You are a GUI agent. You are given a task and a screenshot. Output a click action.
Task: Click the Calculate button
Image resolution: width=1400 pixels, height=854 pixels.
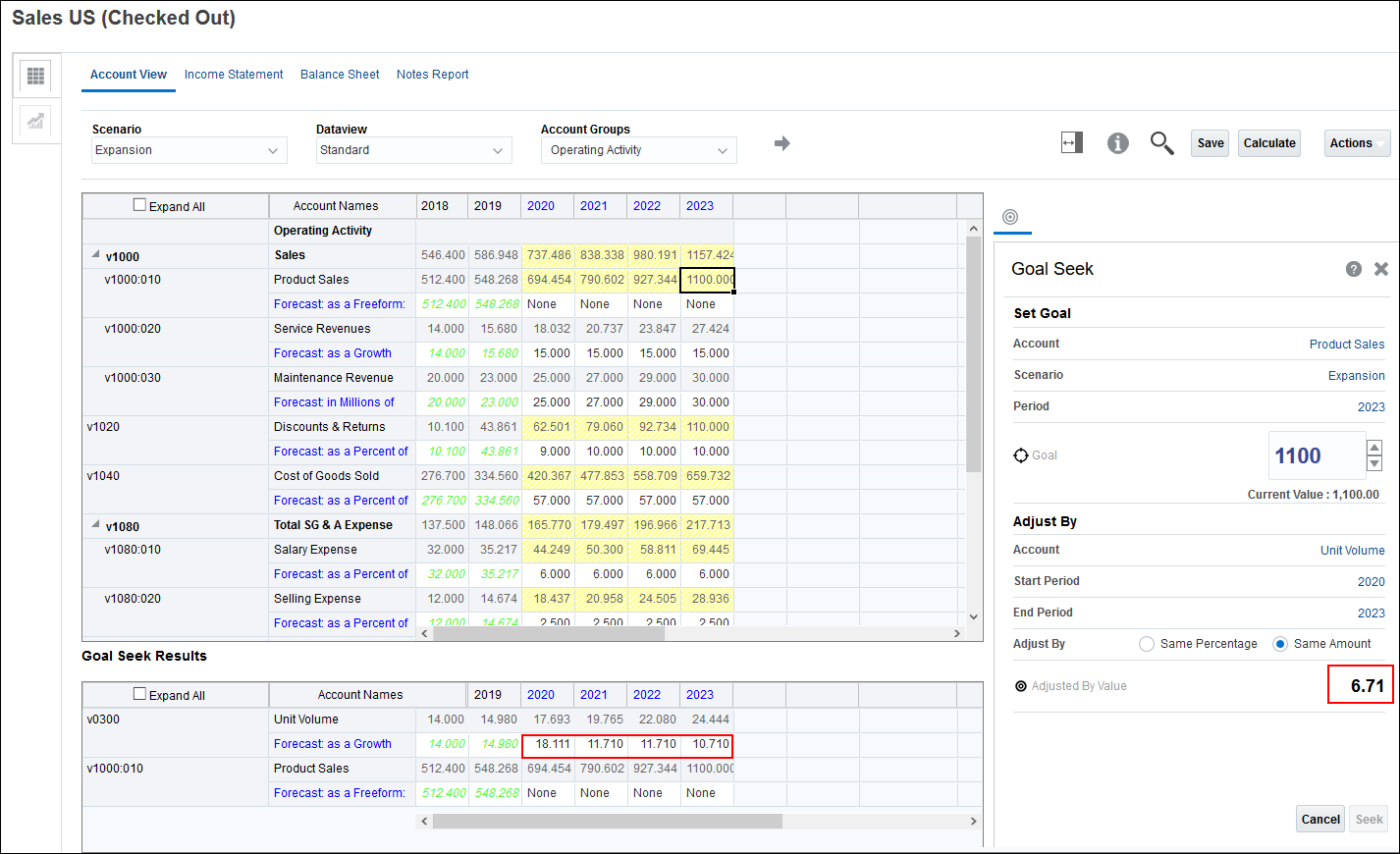point(1268,142)
